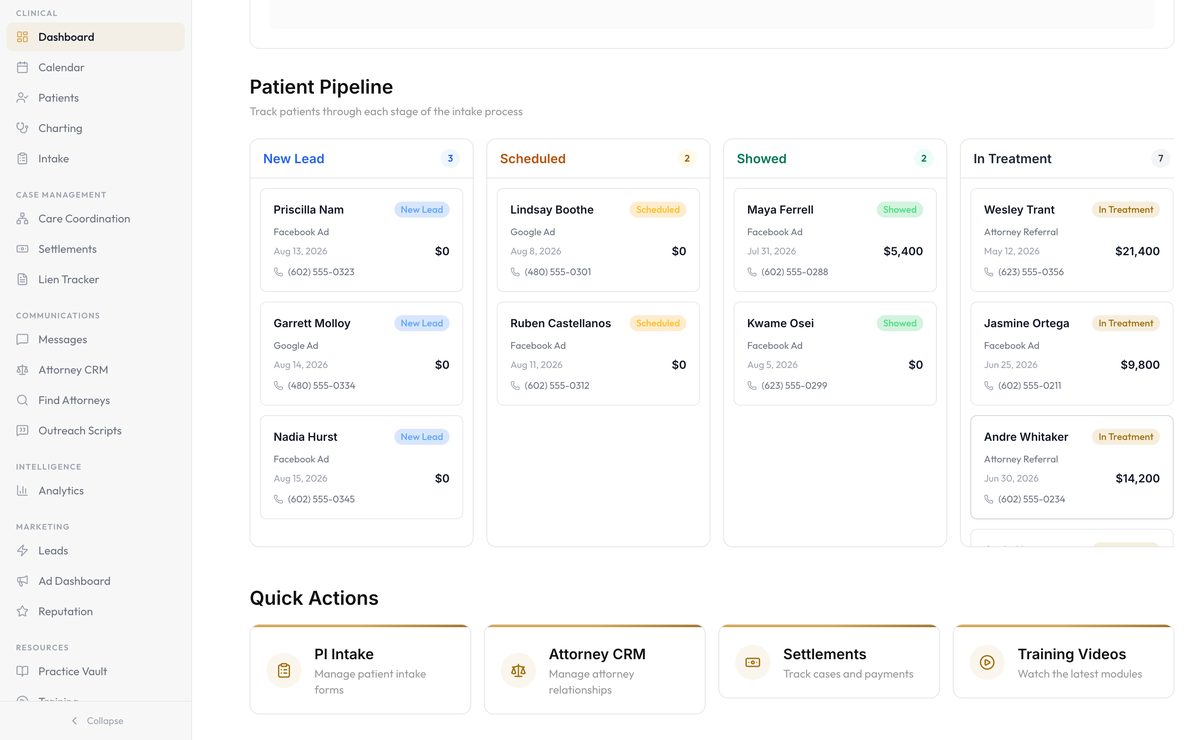
Task: Click phone icon on Wesley Trant card
Action: pos(989,272)
